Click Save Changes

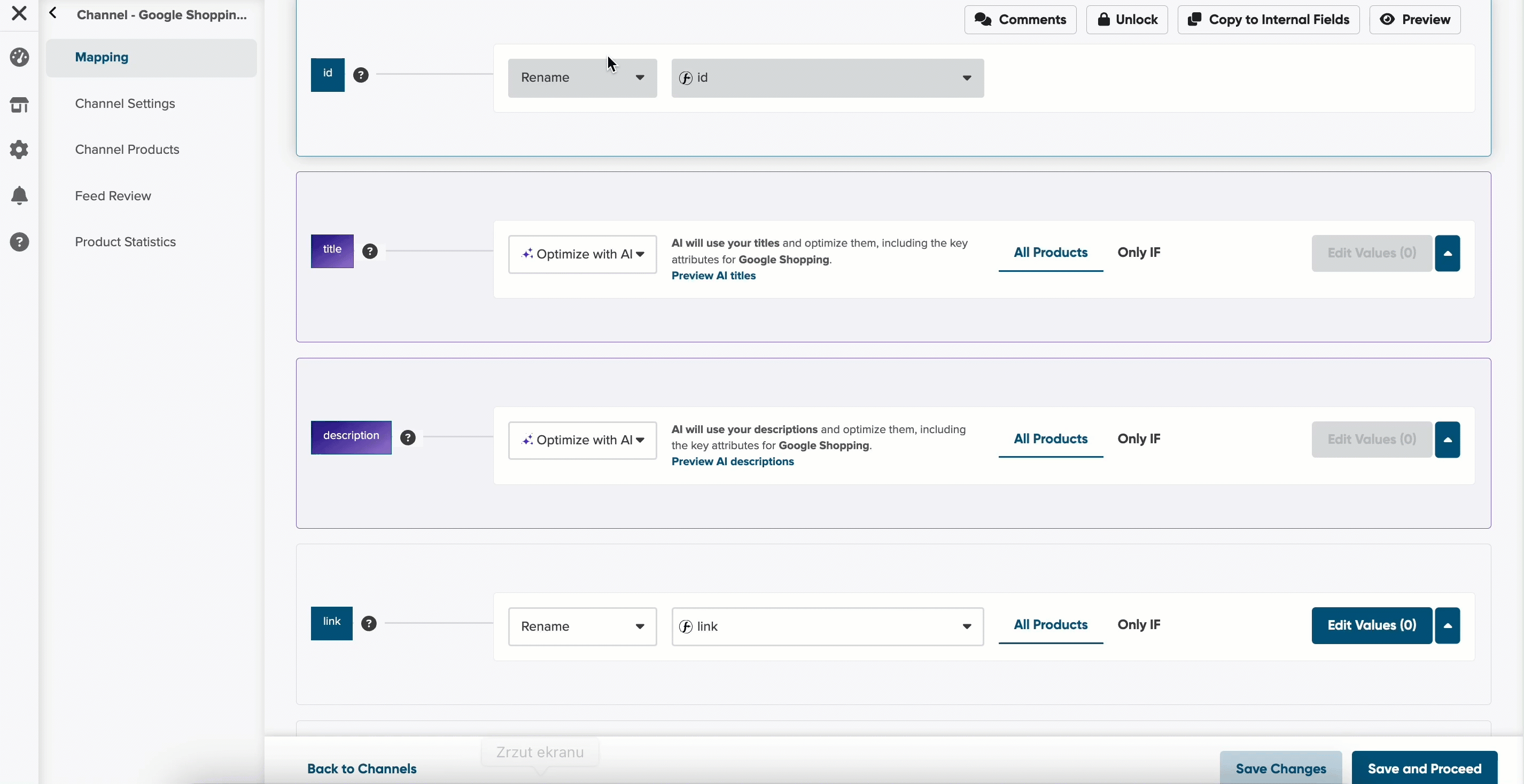point(1281,768)
